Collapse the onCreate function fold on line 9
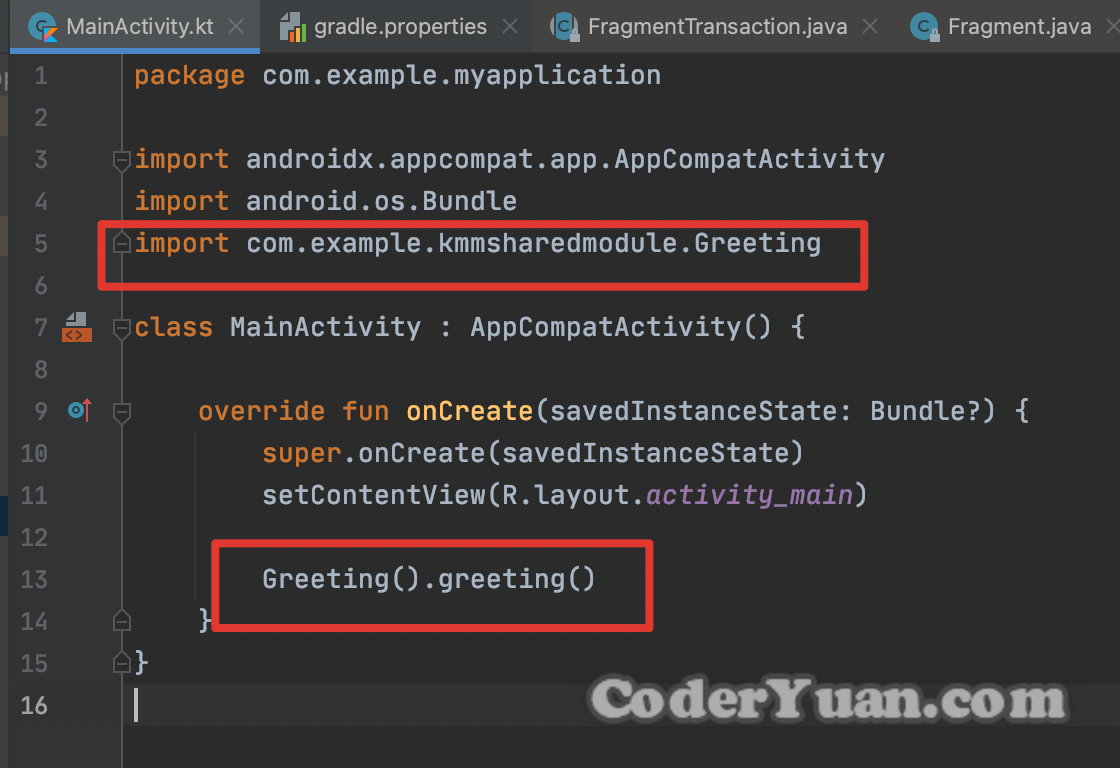This screenshot has width=1120, height=768. pyautogui.click(x=121, y=412)
